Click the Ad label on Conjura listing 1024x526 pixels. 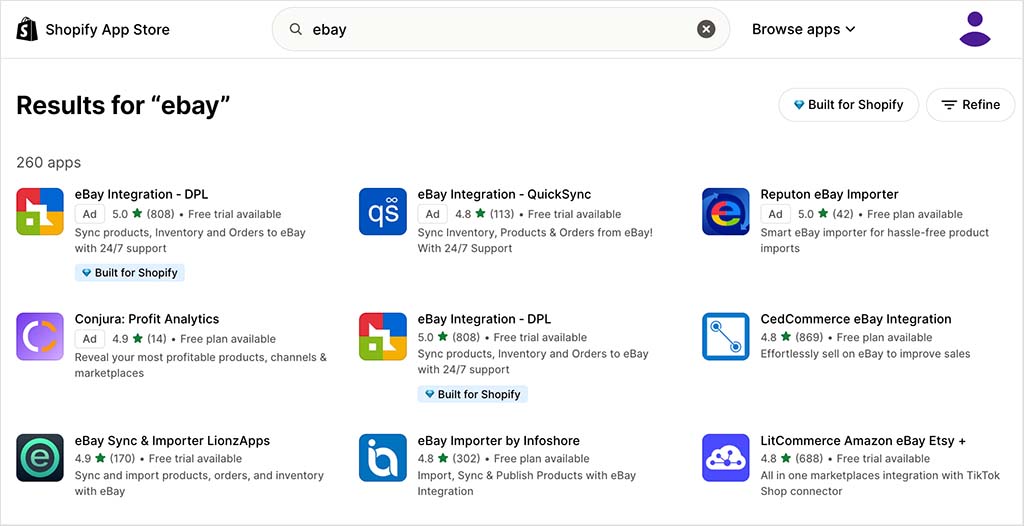pos(89,339)
